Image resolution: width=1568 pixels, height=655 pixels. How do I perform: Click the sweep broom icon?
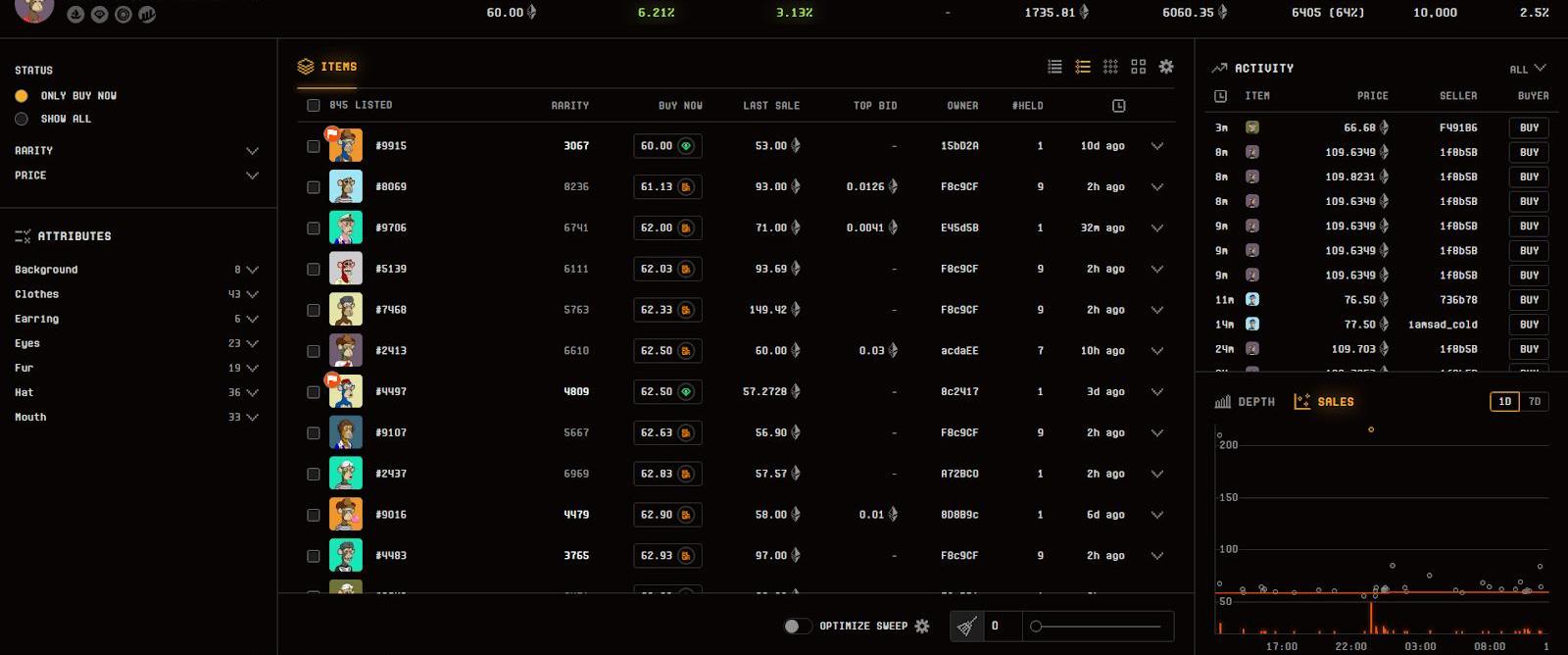click(967, 626)
